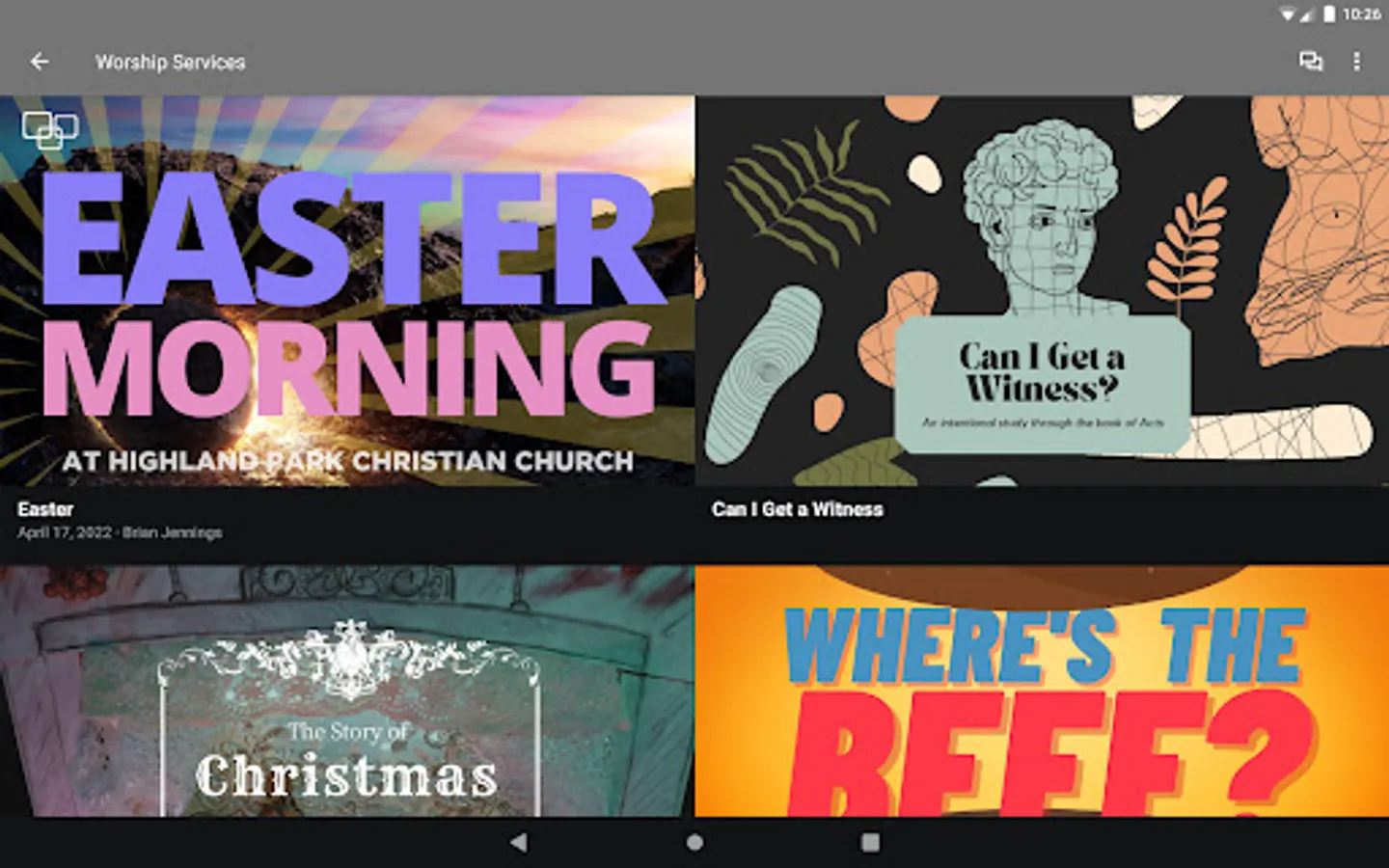Open the three-dot overflow menu
Screen dimensions: 1389x868
pos(1356,62)
